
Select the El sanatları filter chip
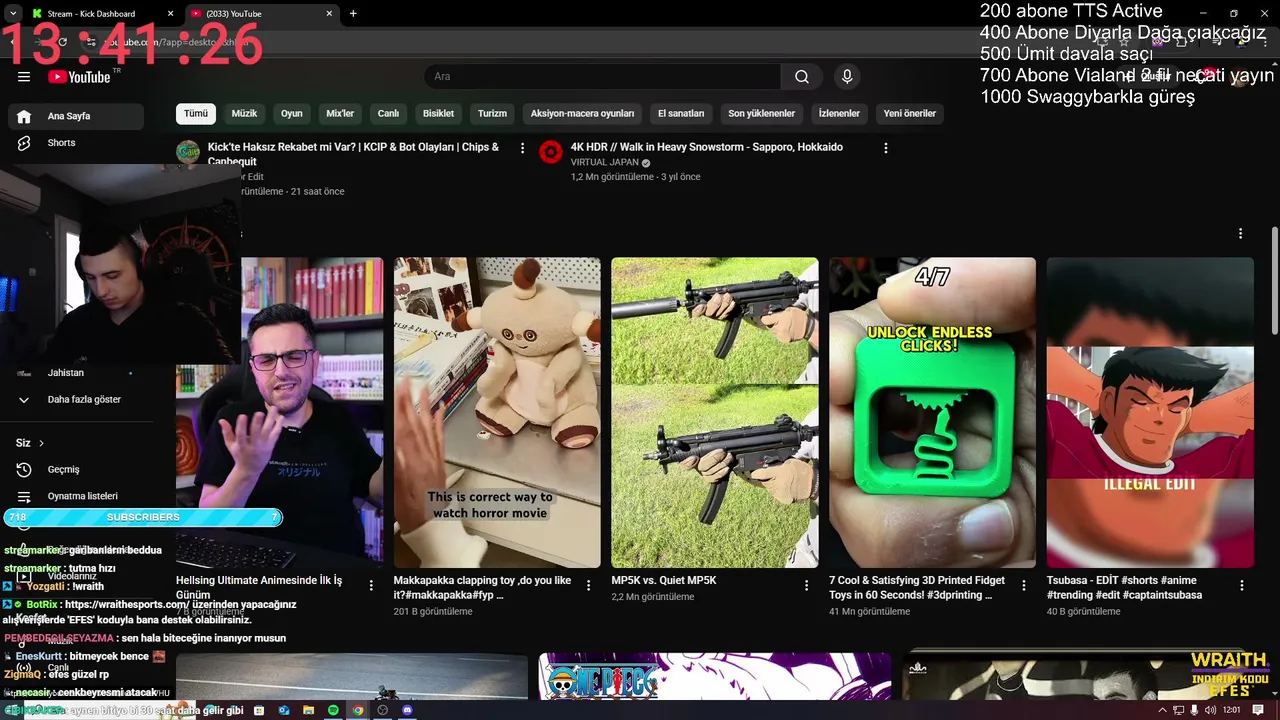[x=681, y=113]
